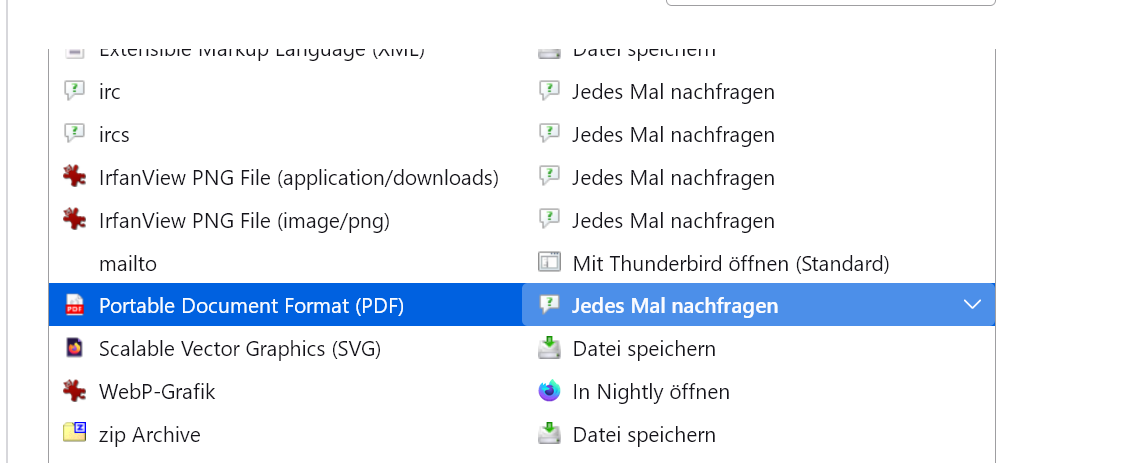Select the zip Archive entry
The height and width of the screenshot is (463, 1127).
pyautogui.click(x=150, y=435)
